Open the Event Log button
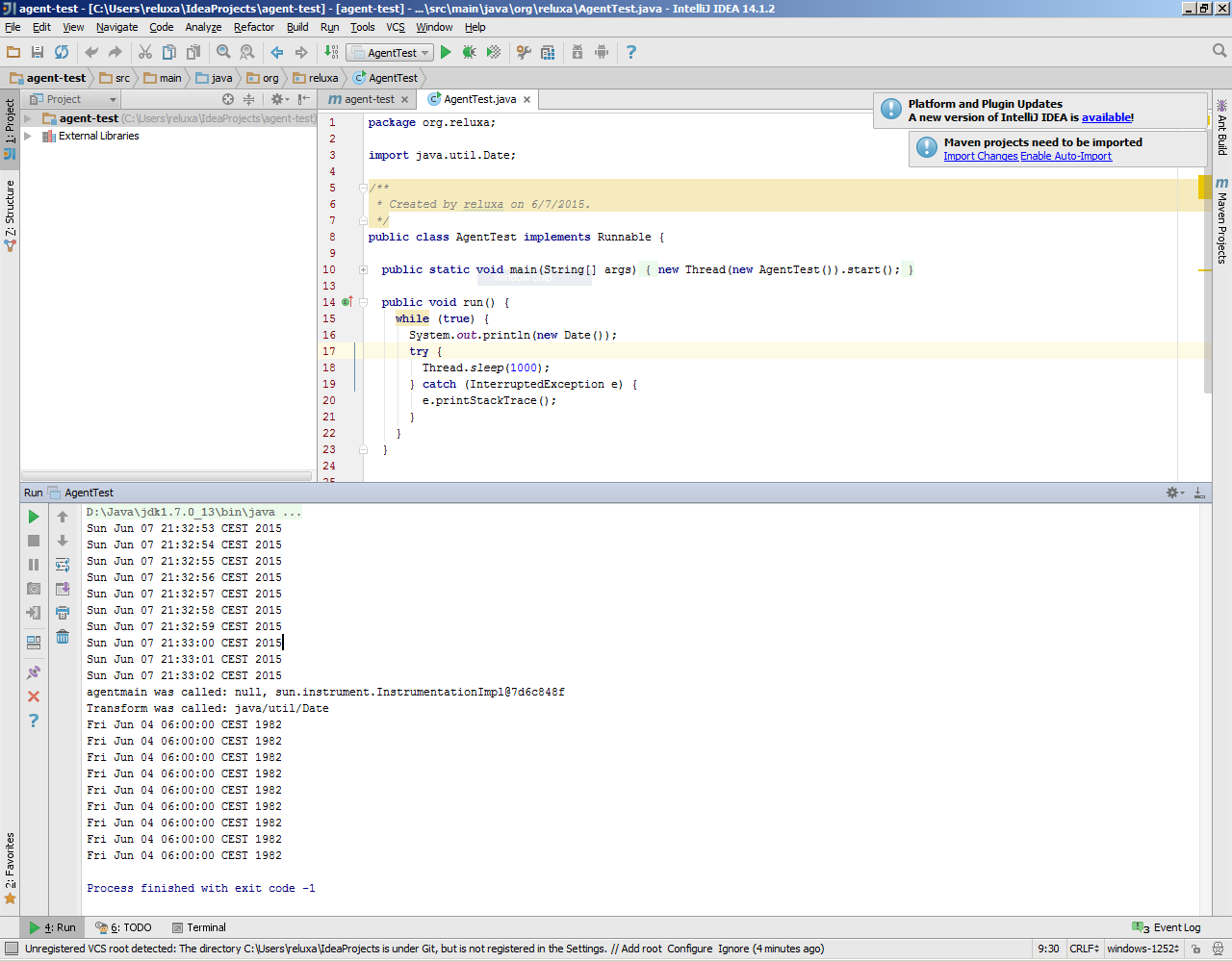 [x=1168, y=927]
